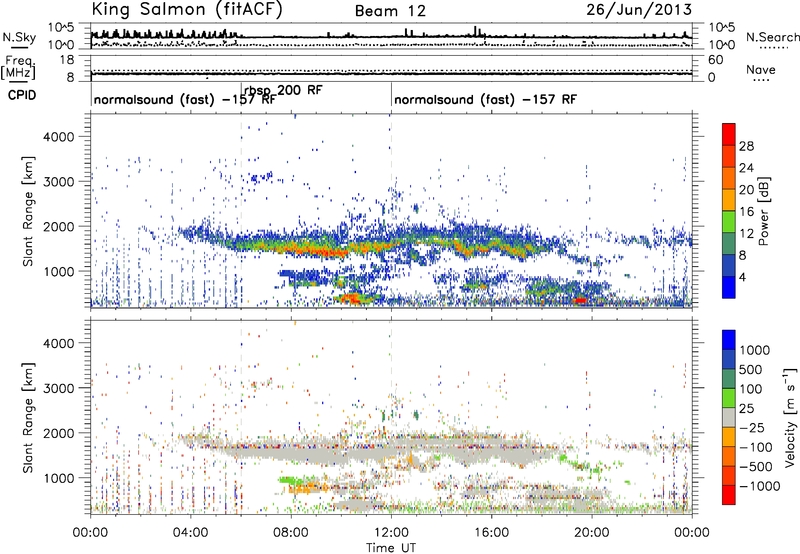Click the '2000' tick of the velocity panel
This screenshot has height=554, width=800.
coord(59,433)
